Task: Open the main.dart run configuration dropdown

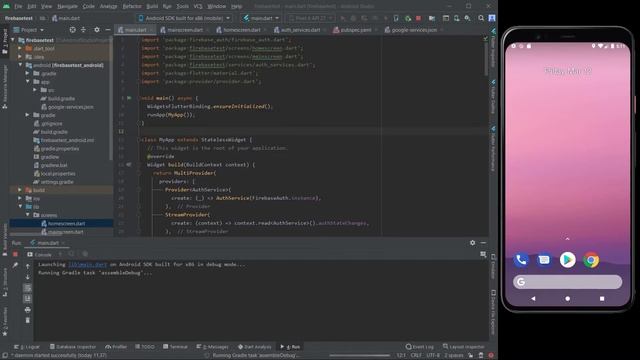Action: [x=261, y=18]
